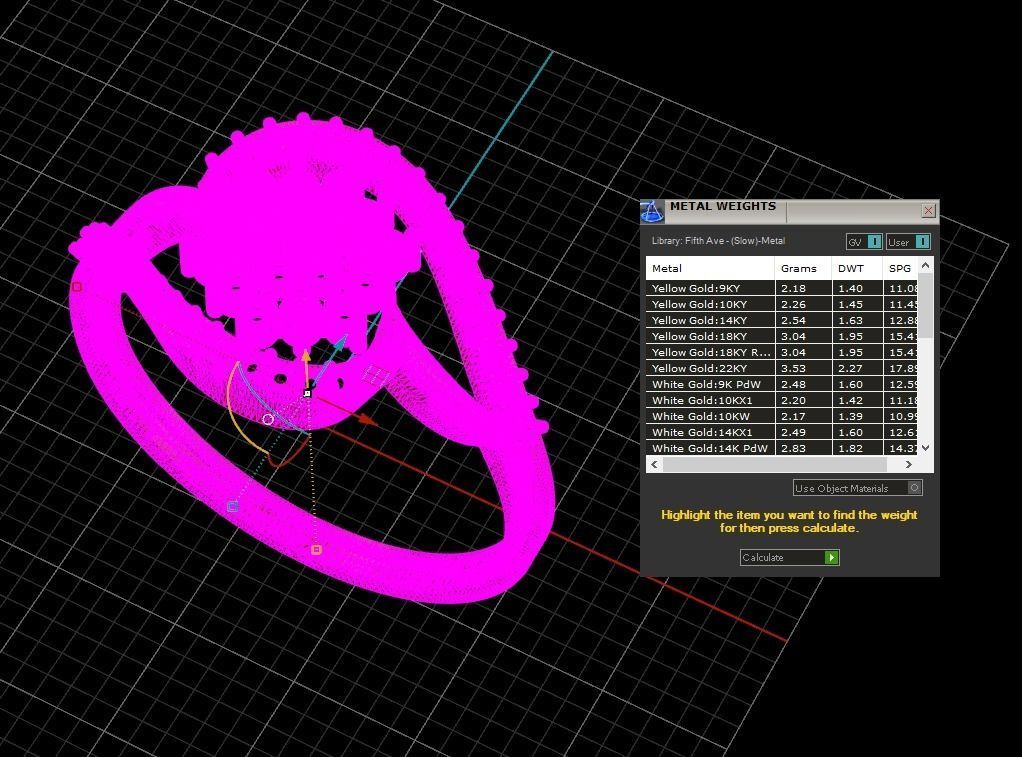
Task: Select the Yellow Gold:18KY R... row
Action: tap(781, 352)
